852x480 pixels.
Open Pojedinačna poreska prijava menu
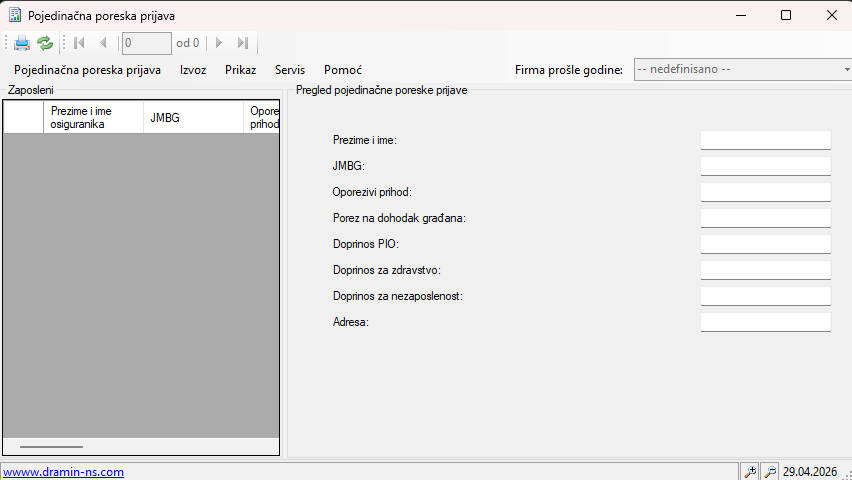(87, 70)
